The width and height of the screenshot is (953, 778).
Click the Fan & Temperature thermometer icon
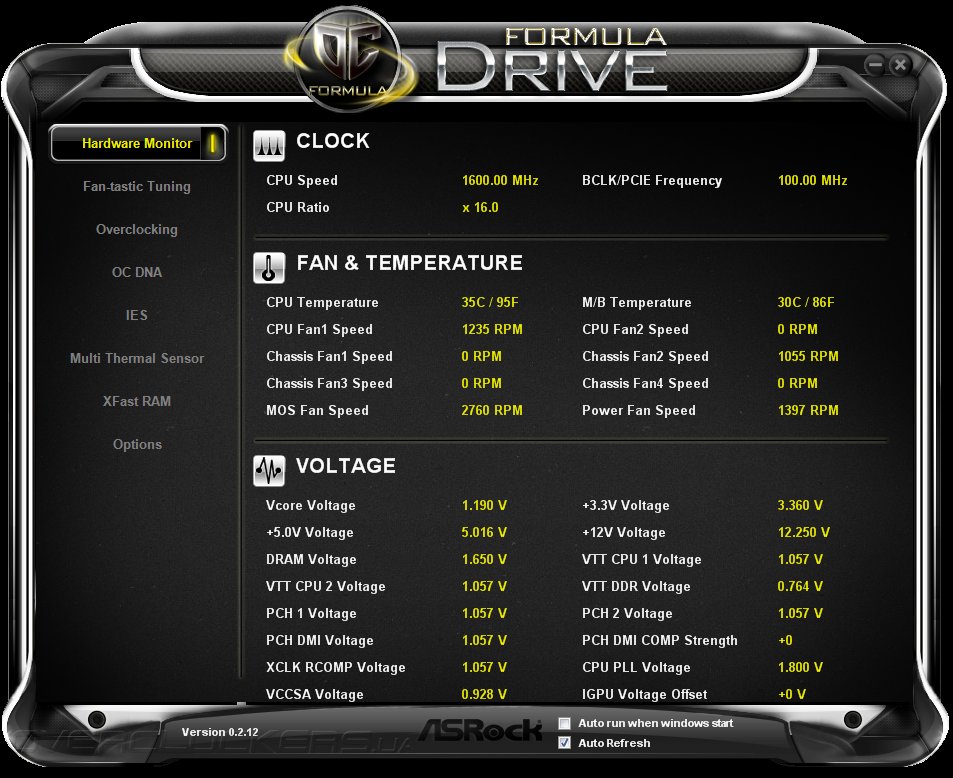[269, 268]
